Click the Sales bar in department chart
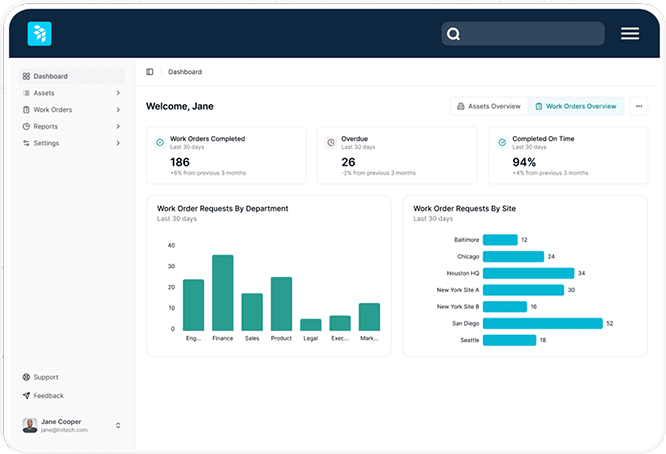666x454 pixels. (x=252, y=312)
